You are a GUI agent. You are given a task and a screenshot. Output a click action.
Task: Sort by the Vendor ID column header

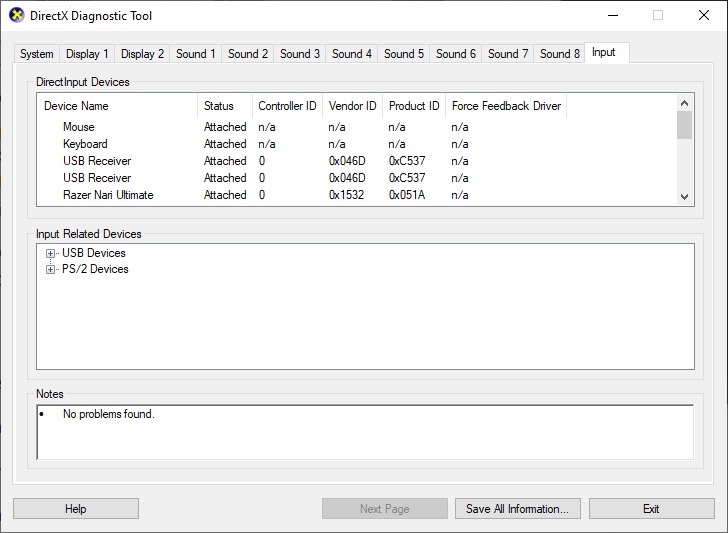352,106
